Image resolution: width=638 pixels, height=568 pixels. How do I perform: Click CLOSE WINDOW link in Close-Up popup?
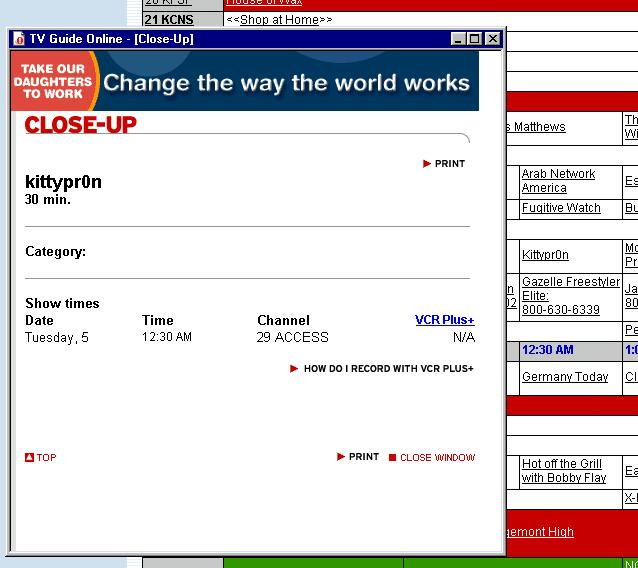[x=437, y=458]
